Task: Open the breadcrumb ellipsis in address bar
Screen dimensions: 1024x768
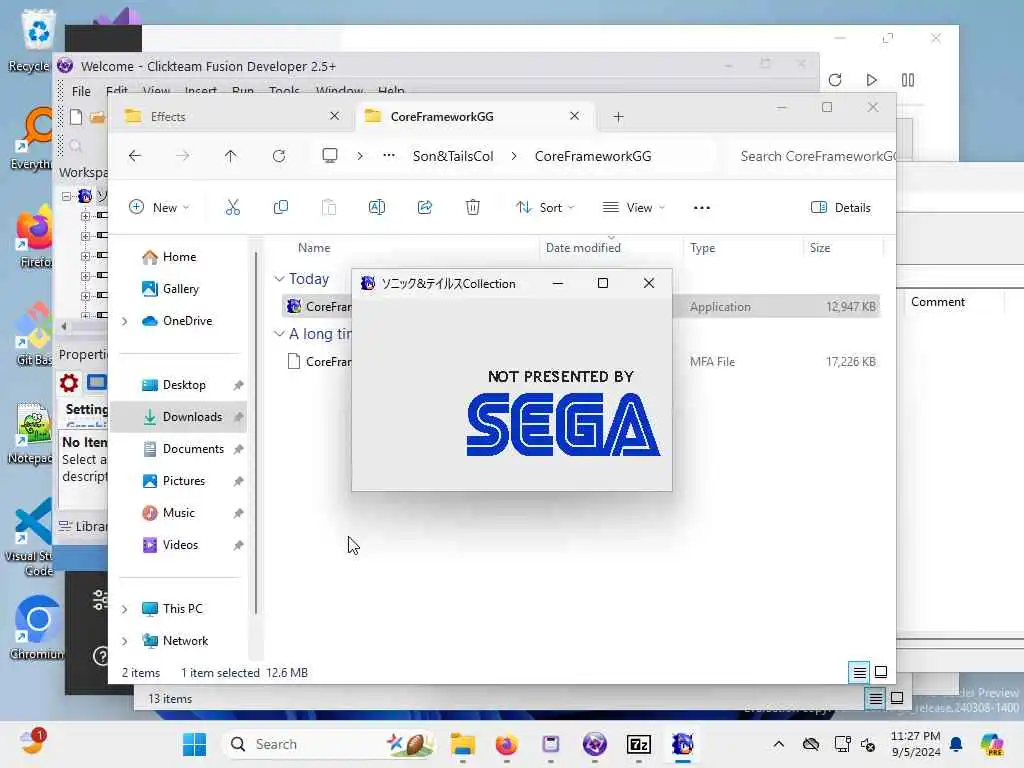Action: [x=389, y=156]
